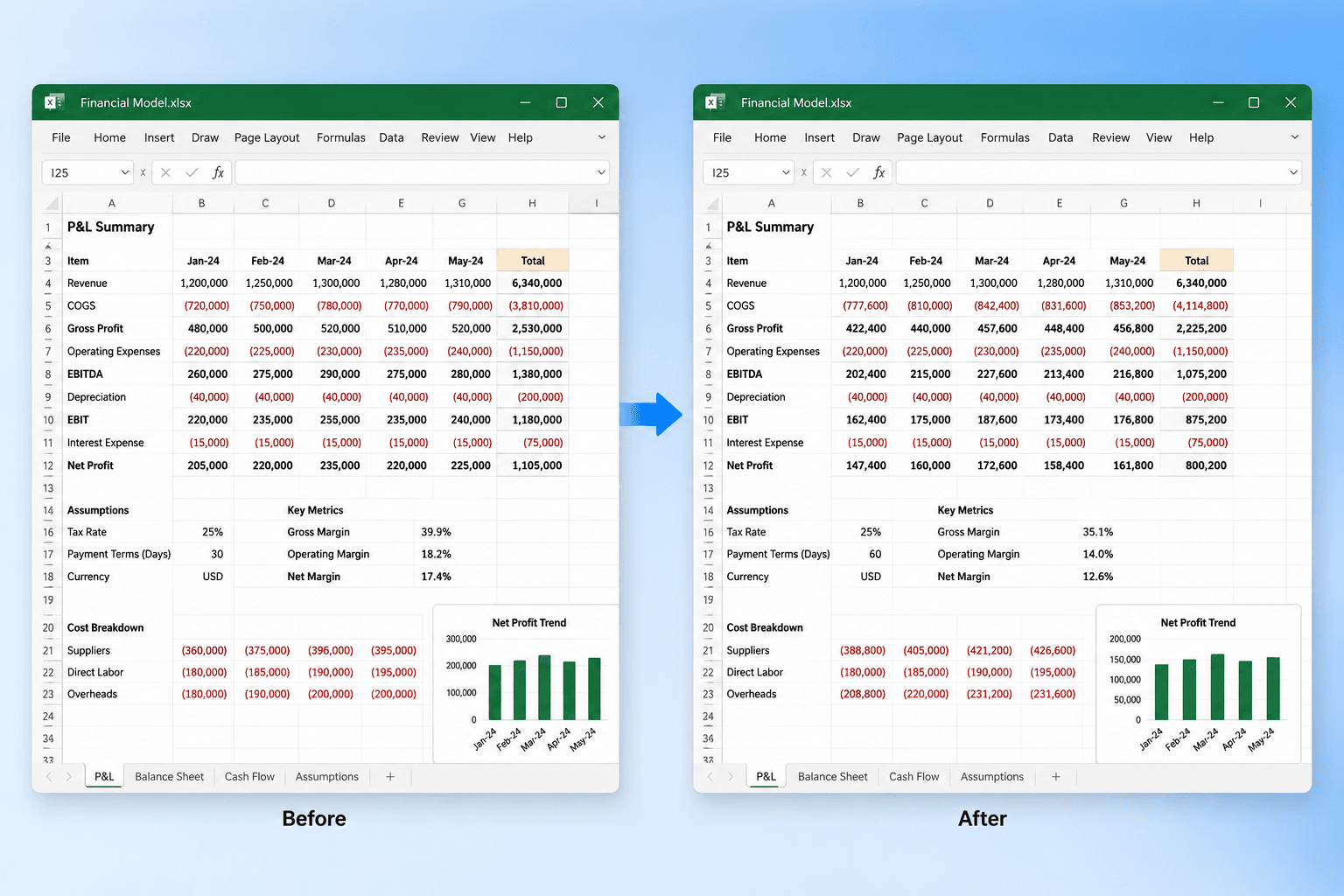Image resolution: width=1344 pixels, height=896 pixels.
Task: Open Review tab in After window
Action: pos(1111,137)
